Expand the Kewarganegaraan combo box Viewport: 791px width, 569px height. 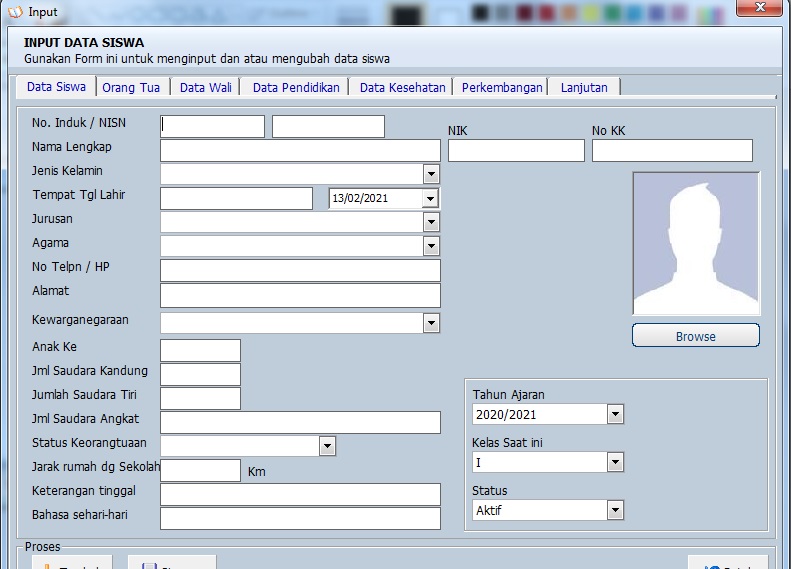(431, 323)
